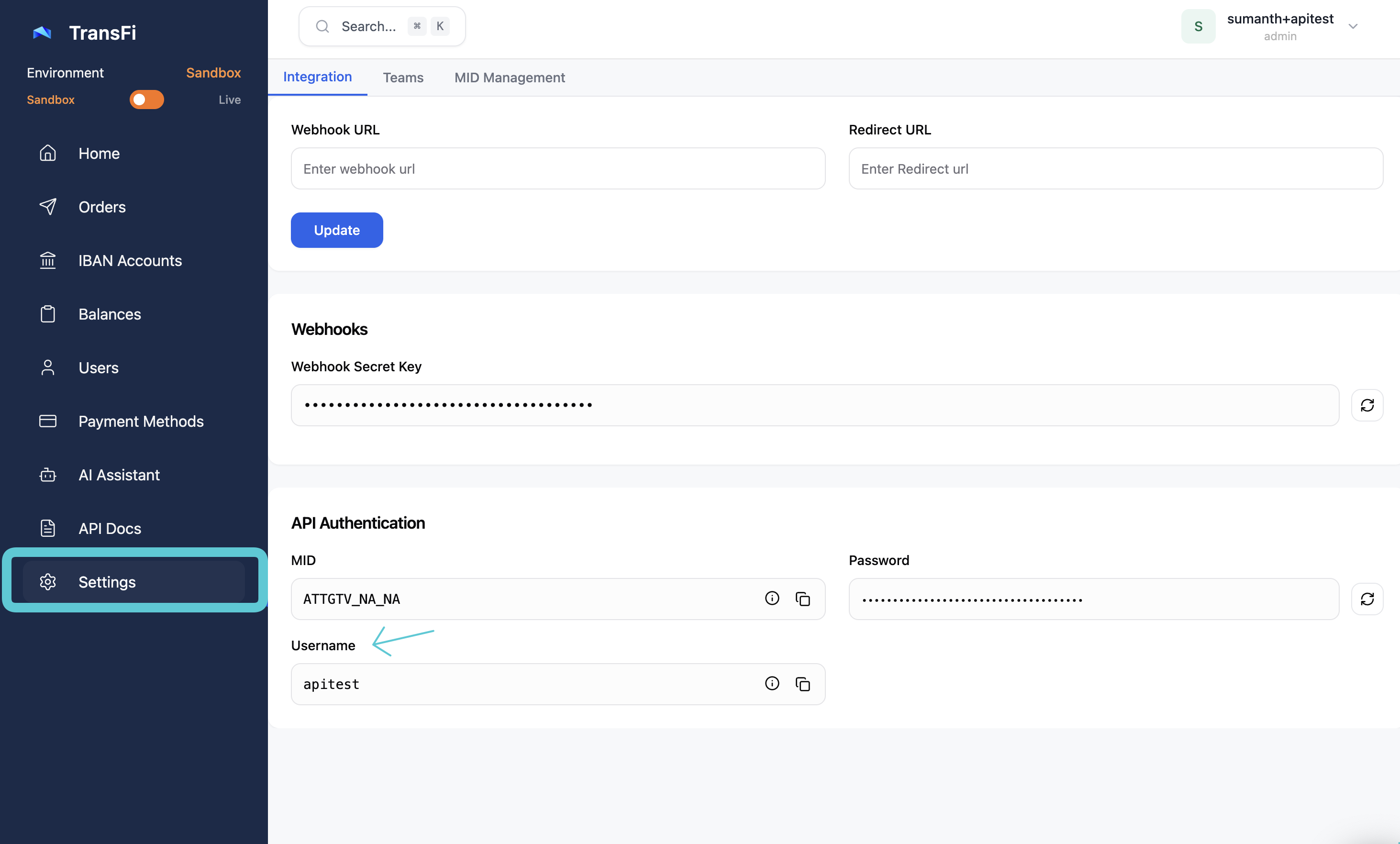Open API Docs in sidebar
The image size is (1400, 844).
(110, 528)
